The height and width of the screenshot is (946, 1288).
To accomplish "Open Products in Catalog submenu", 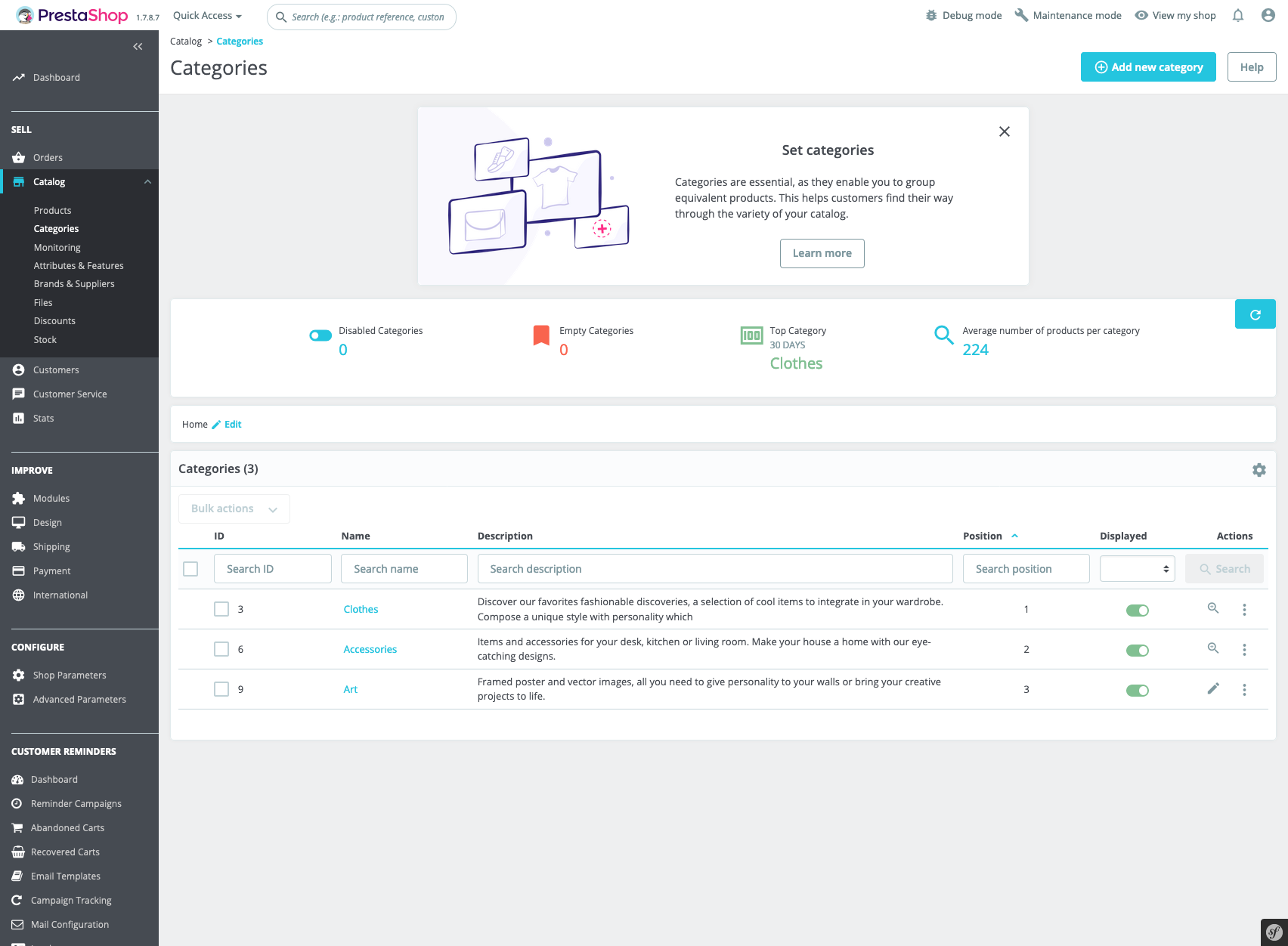I will [x=53, y=210].
